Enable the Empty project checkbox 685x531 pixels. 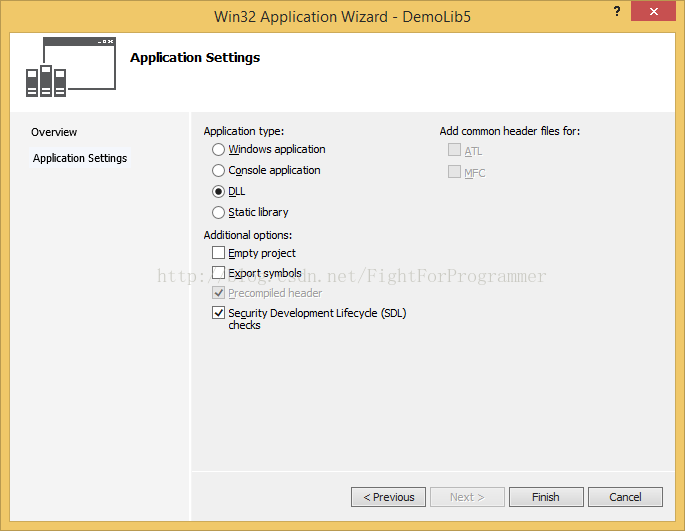pyautogui.click(x=218, y=253)
